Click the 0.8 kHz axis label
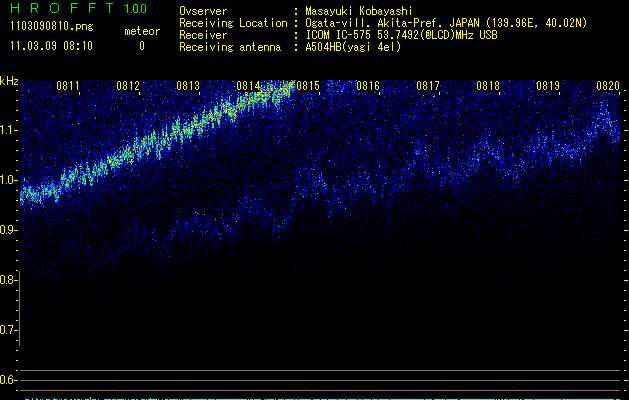The height and width of the screenshot is (400, 629). click(x=9, y=280)
